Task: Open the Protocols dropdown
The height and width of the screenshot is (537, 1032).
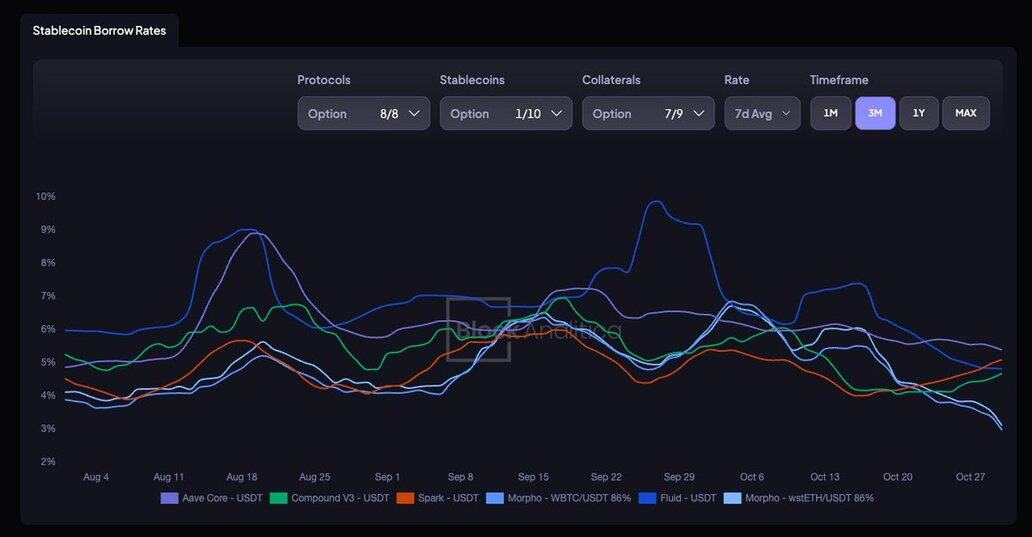Action: pyautogui.click(x=363, y=113)
